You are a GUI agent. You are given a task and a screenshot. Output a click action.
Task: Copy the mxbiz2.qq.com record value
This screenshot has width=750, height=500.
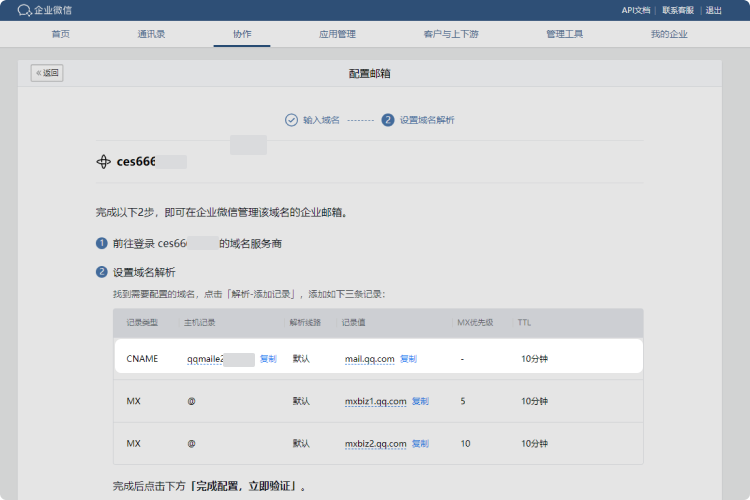420,443
